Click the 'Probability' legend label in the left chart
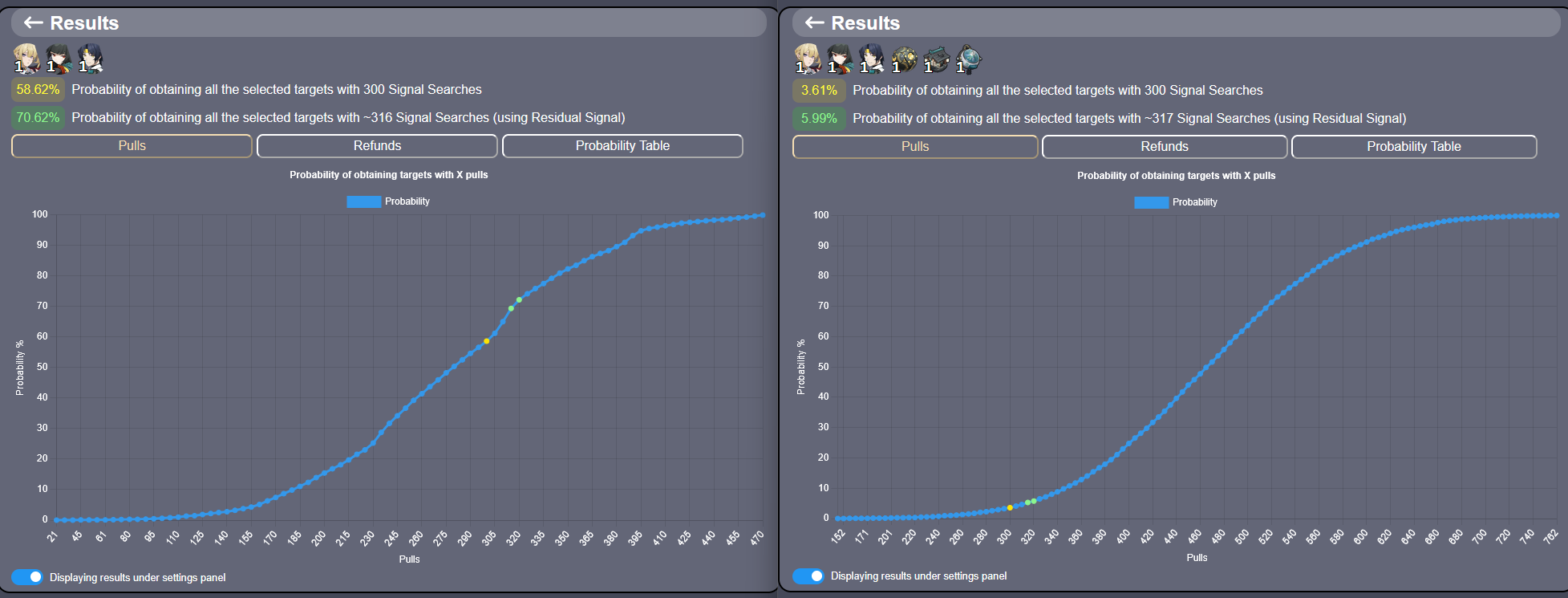 407,201
